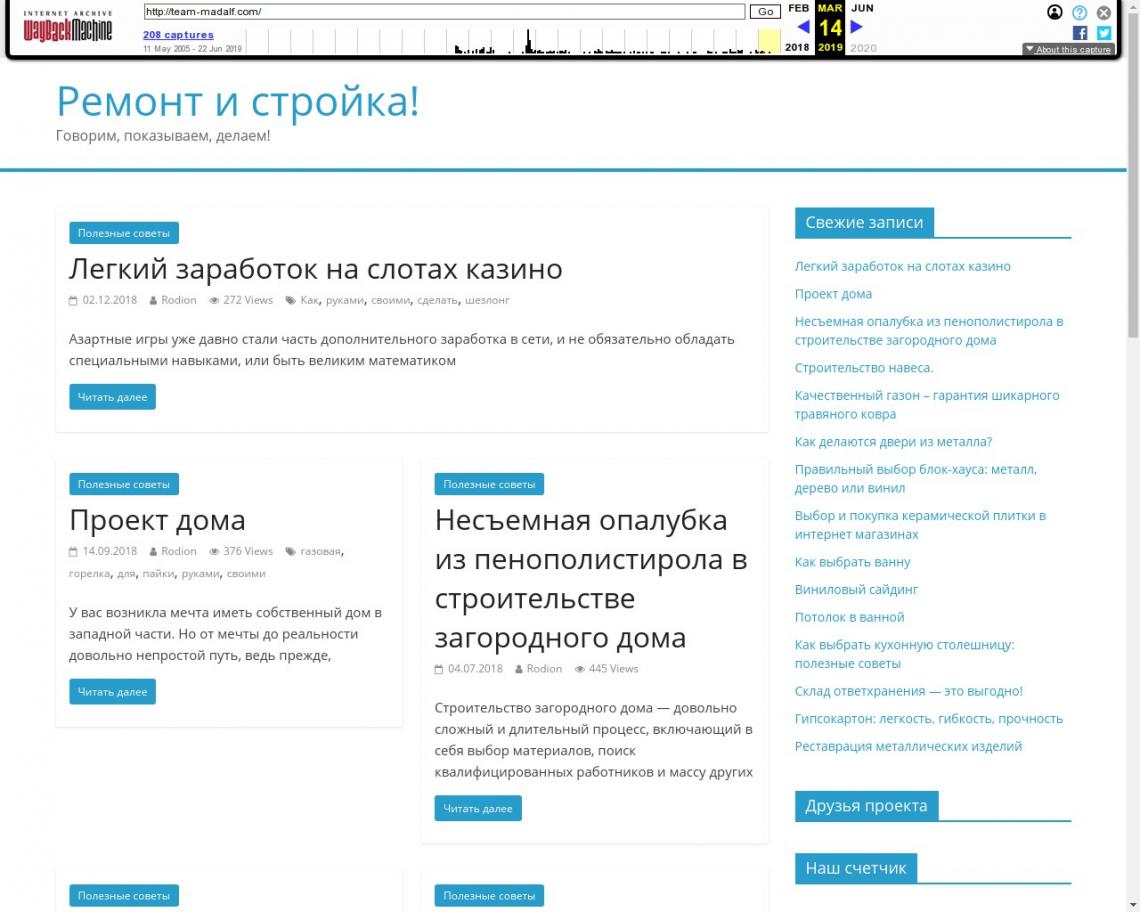
Task: Select the 2018 year link
Action: pos(797,47)
